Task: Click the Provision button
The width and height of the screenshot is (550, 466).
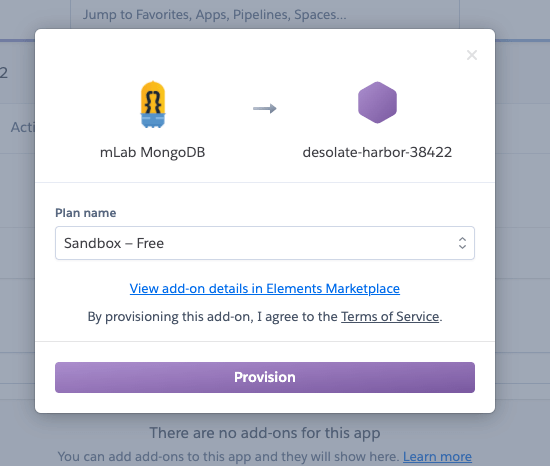Action: 265,377
